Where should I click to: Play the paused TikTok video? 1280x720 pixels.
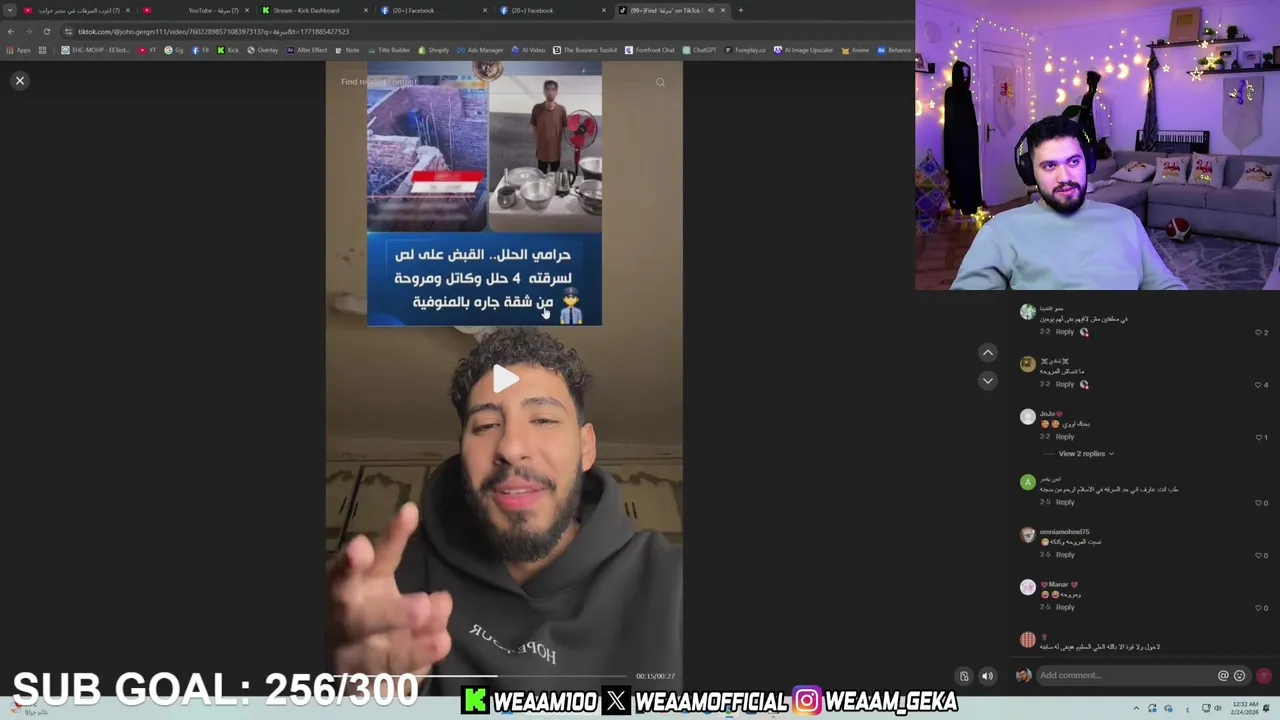coord(505,379)
